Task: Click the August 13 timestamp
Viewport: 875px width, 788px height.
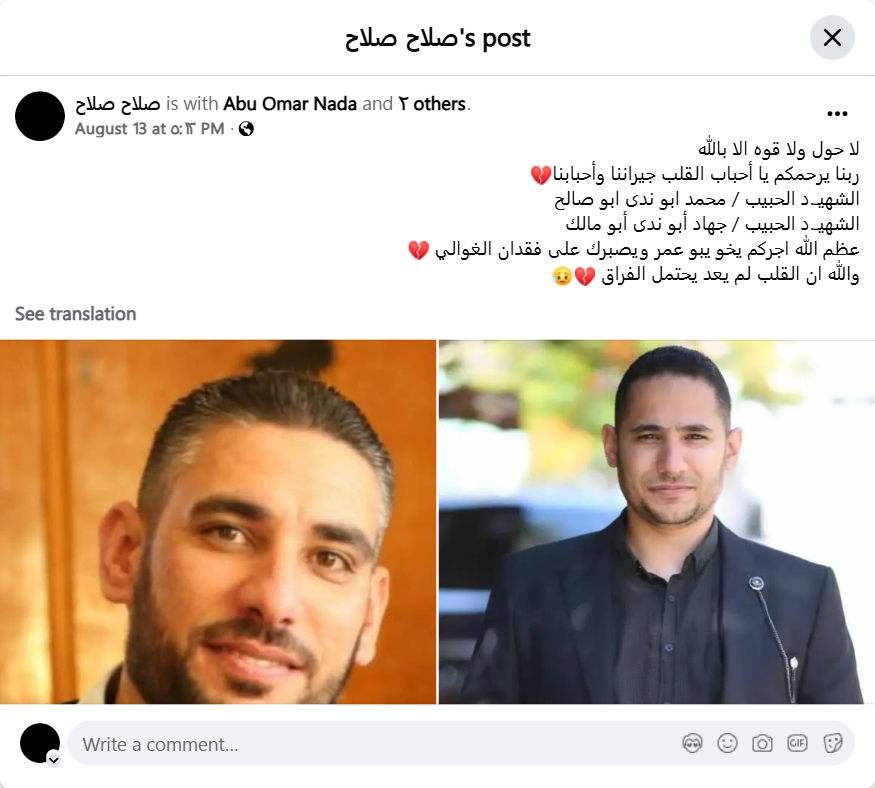Action: [150, 129]
